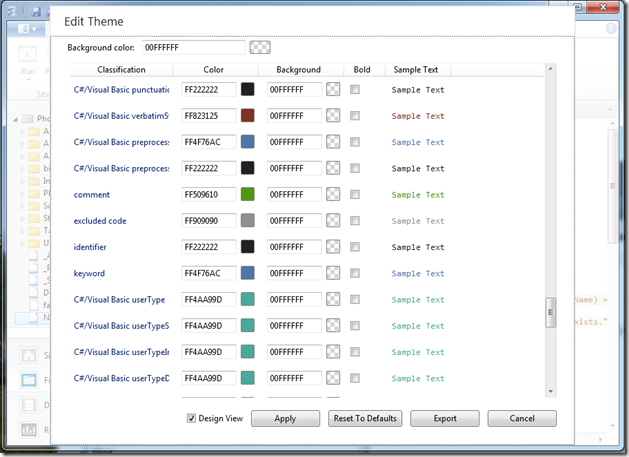Image resolution: width=629 pixels, height=457 pixels.
Task: Select the comment classification label
Action: 91,195
